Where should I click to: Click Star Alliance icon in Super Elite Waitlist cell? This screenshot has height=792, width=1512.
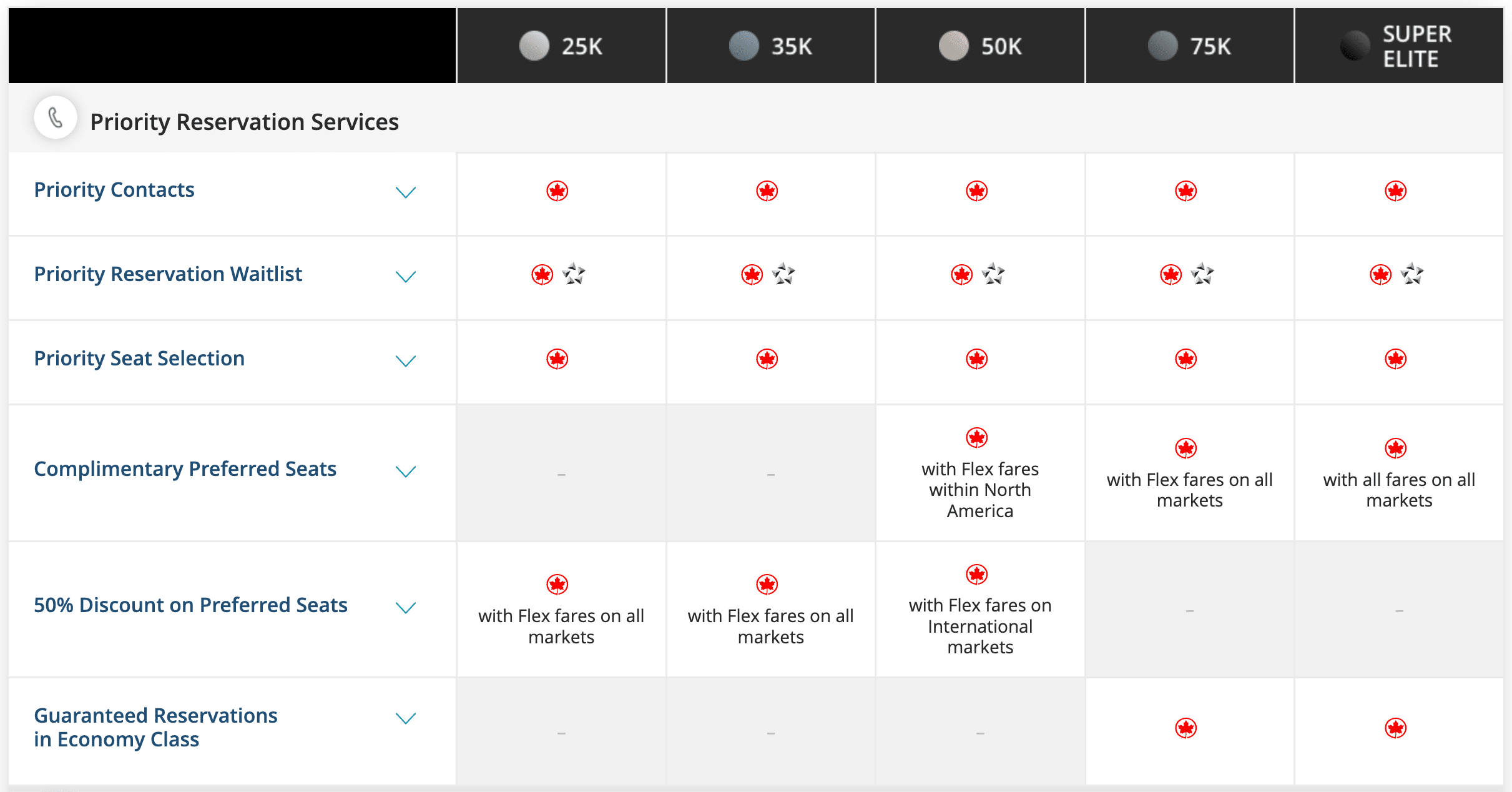click(x=1412, y=274)
